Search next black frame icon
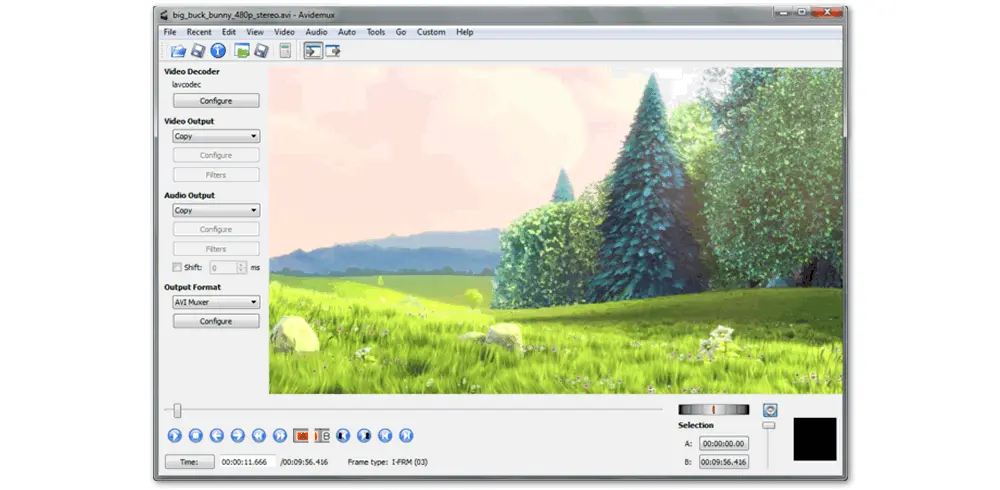1000x490 pixels. pos(364,436)
